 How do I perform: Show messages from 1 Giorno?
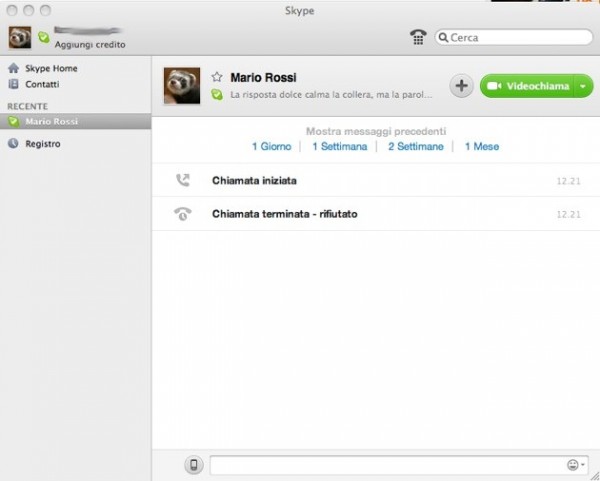[x=272, y=147]
